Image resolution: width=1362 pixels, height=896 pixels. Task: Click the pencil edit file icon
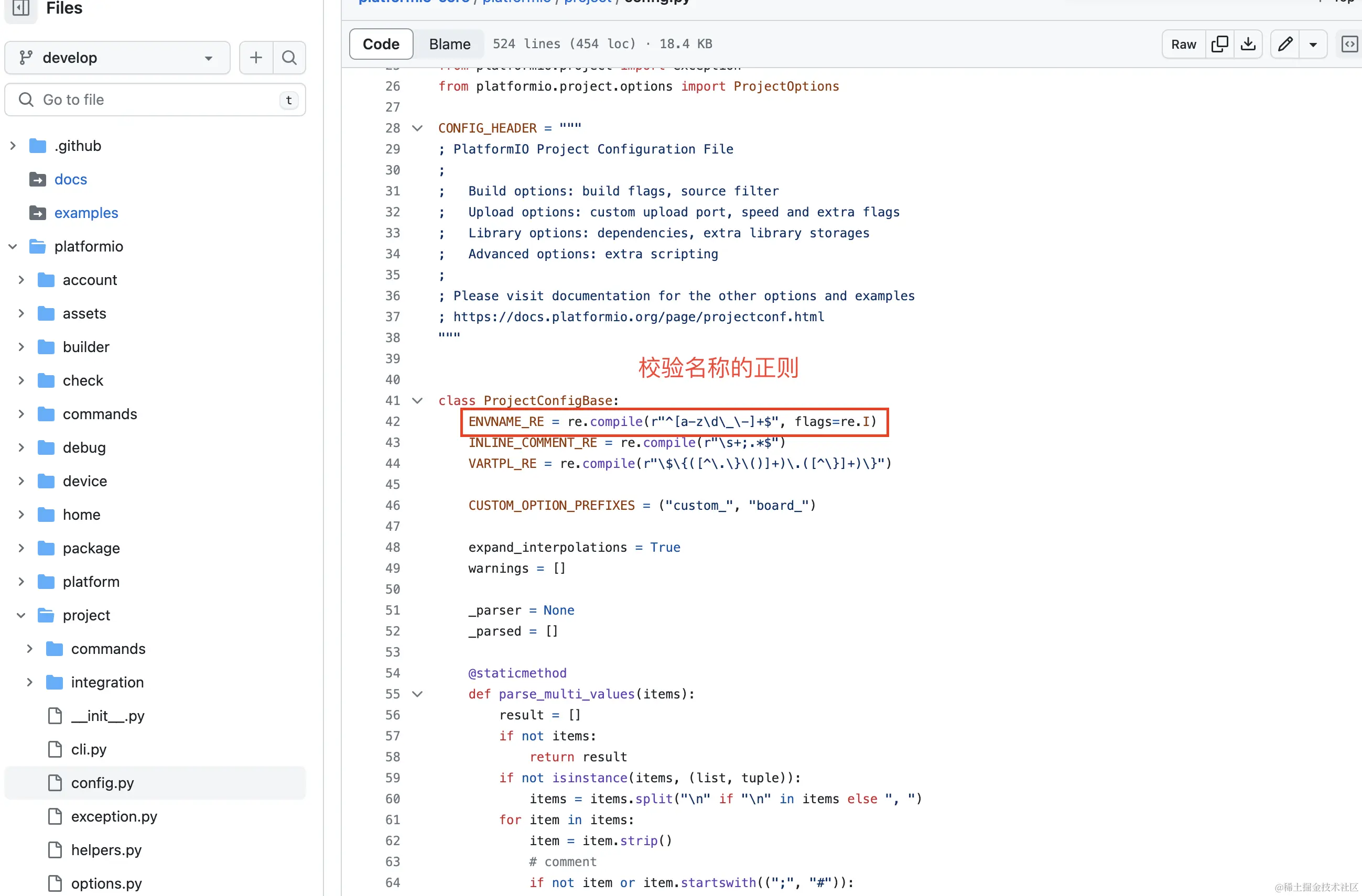pyautogui.click(x=1285, y=44)
